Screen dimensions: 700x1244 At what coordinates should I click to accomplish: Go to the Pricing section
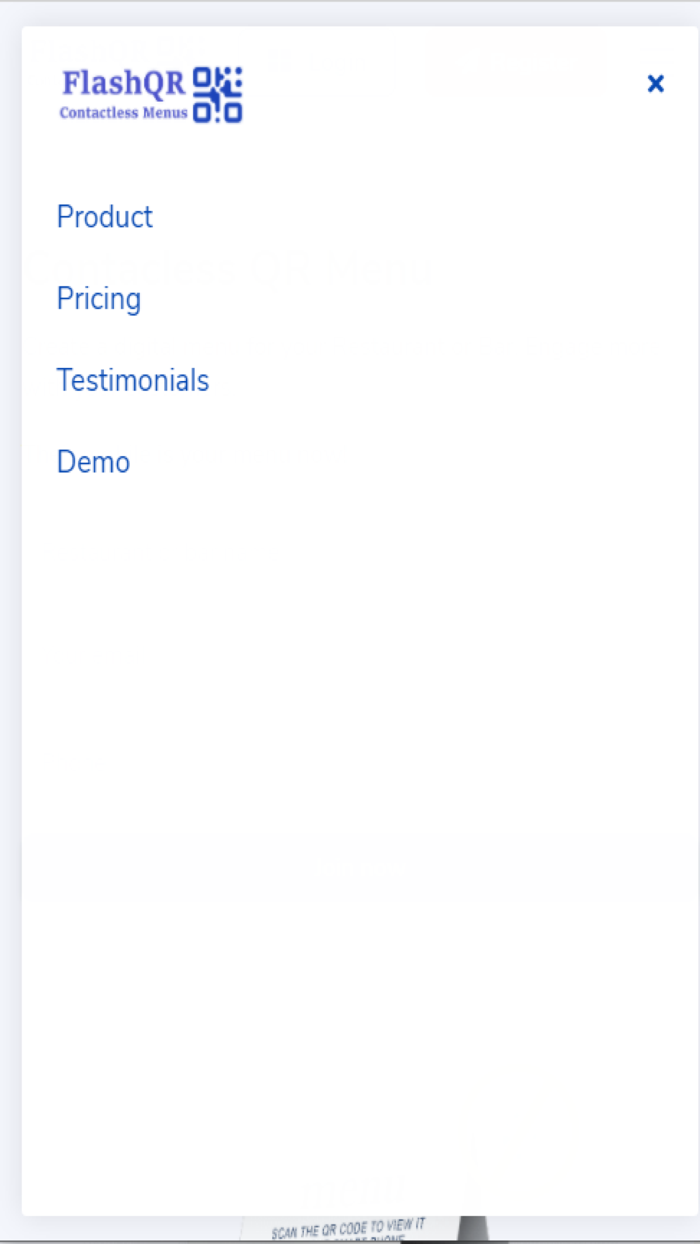99,299
